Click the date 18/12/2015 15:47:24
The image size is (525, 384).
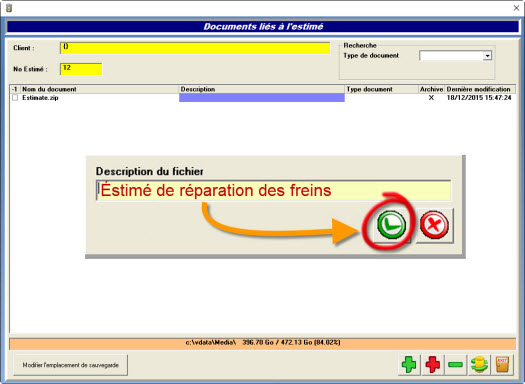(x=479, y=98)
